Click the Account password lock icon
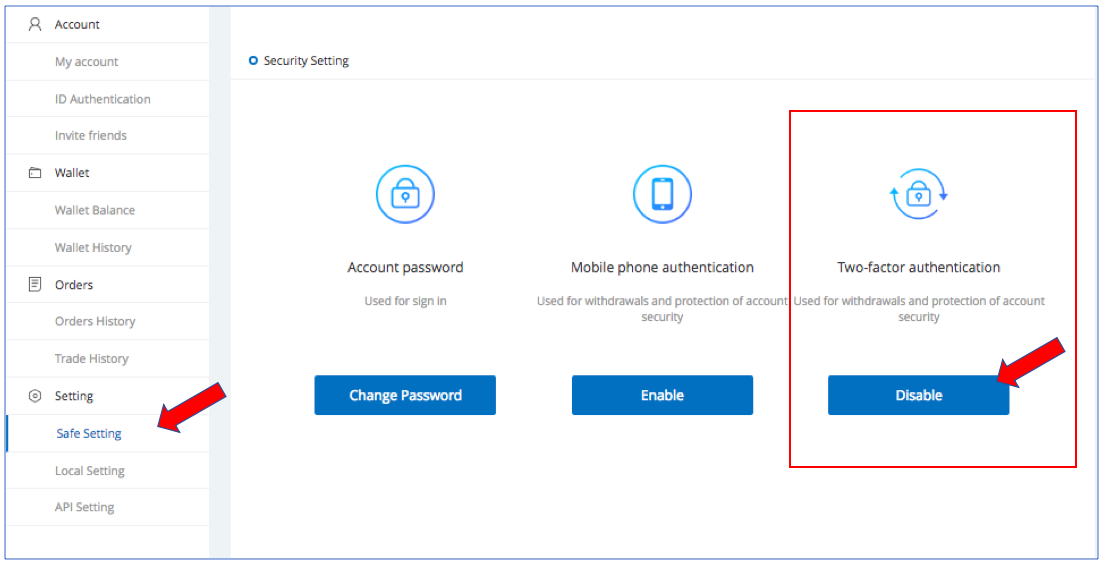The width and height of the screenshot is (1103, 565). point(404,194)
